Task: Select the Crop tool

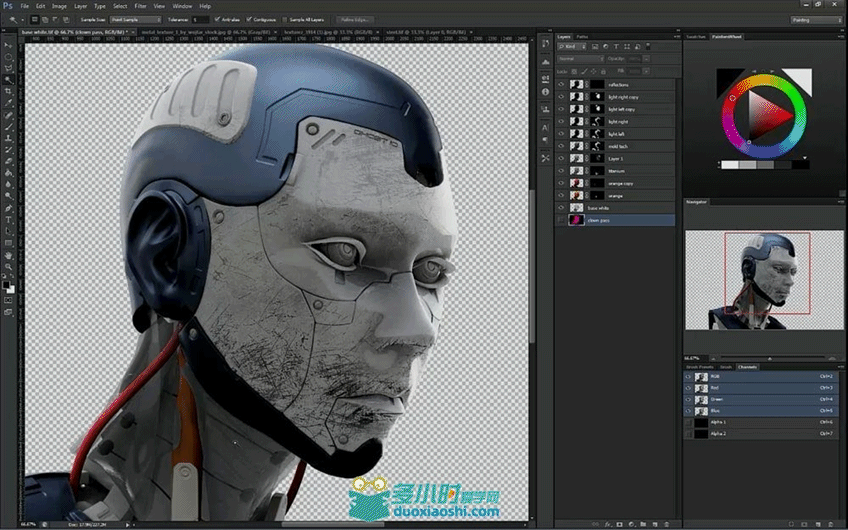Action: tap(8, 91)
